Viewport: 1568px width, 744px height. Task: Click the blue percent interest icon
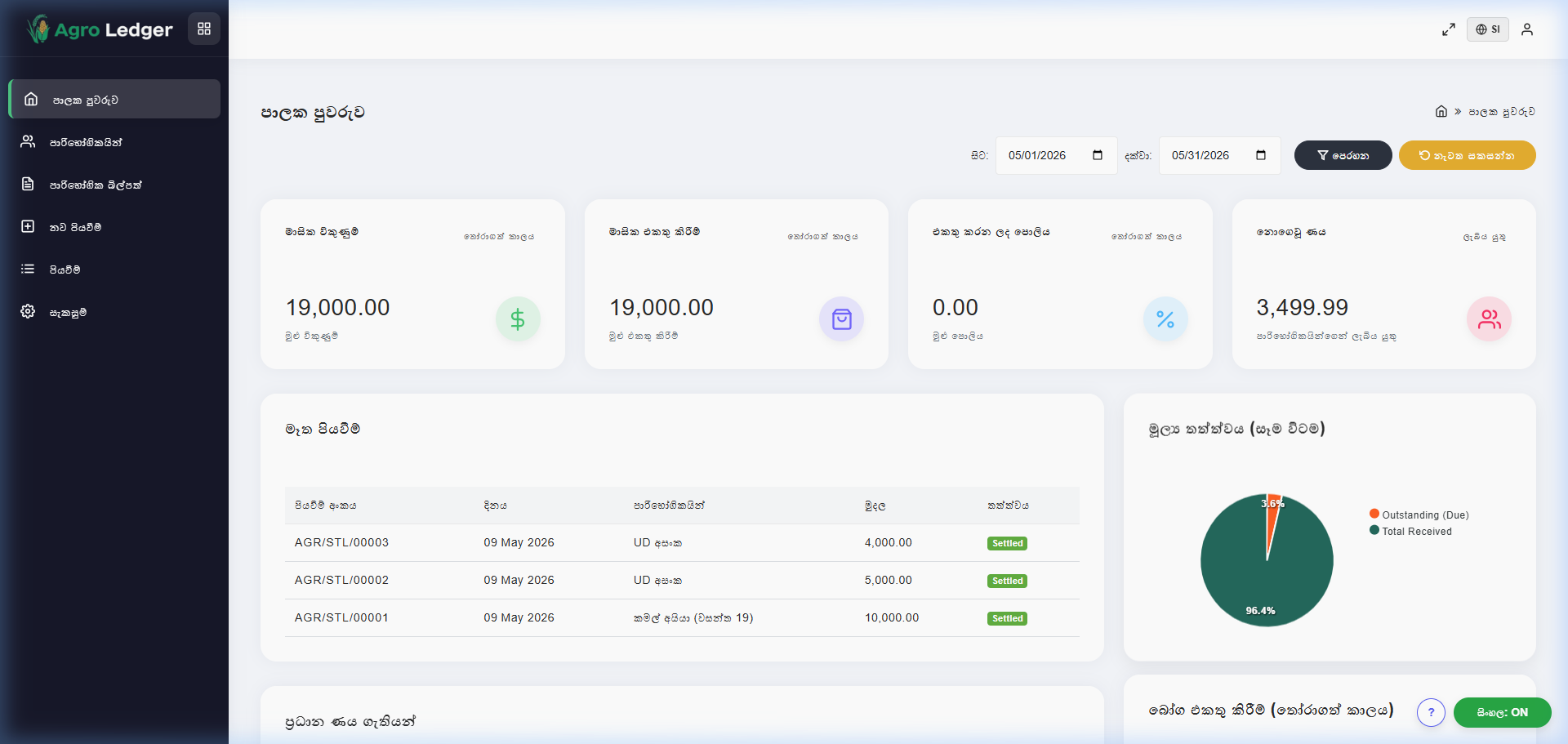tap(1165, 319)
